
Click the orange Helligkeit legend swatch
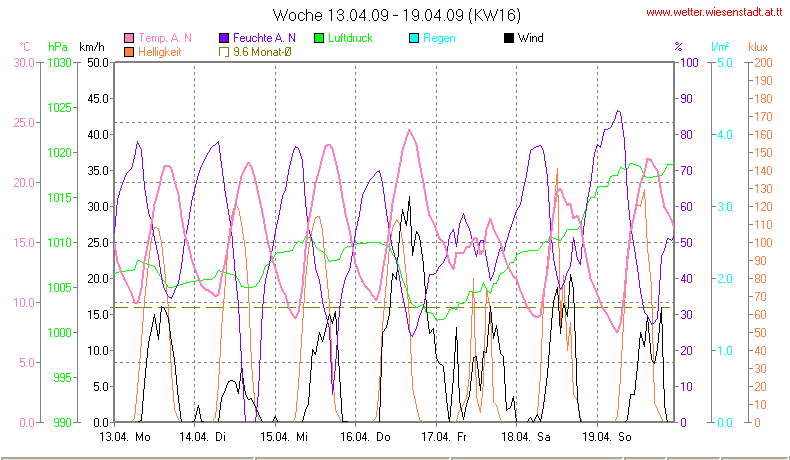point(129,52)
